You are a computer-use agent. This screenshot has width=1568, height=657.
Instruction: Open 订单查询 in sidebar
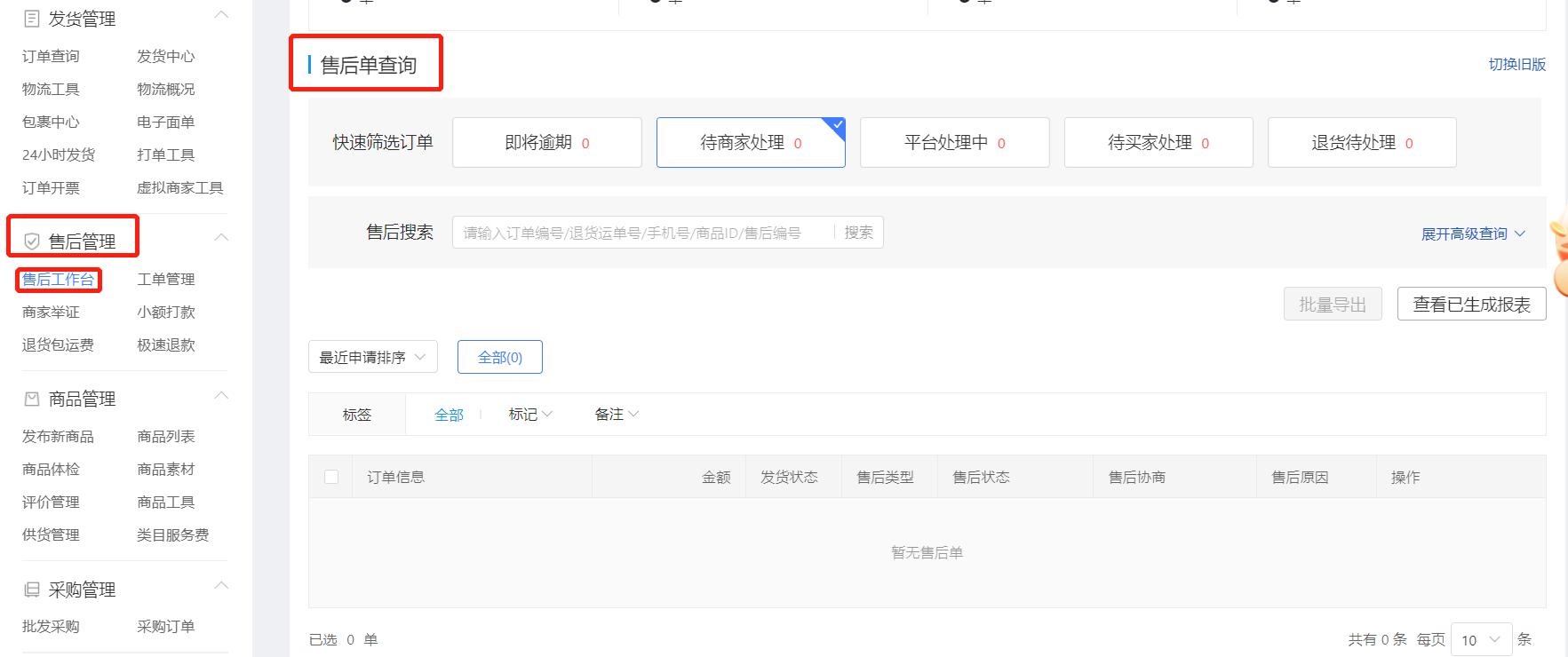click(51, 56)
